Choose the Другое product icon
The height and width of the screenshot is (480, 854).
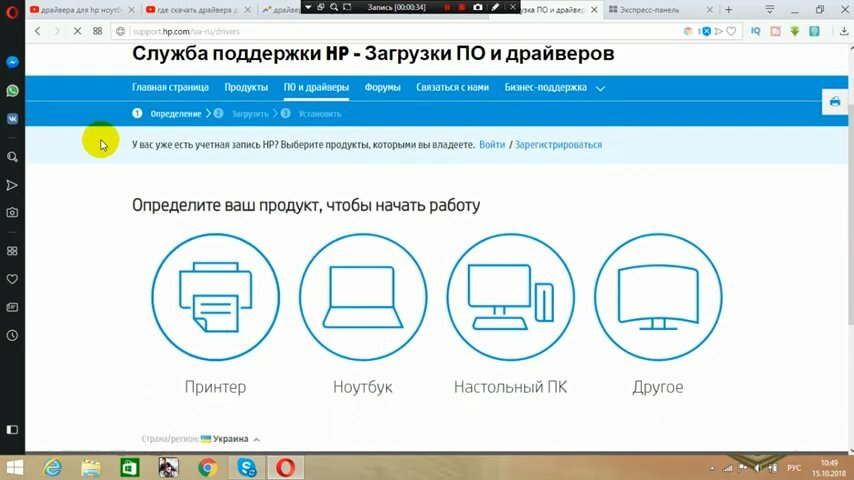658,297
